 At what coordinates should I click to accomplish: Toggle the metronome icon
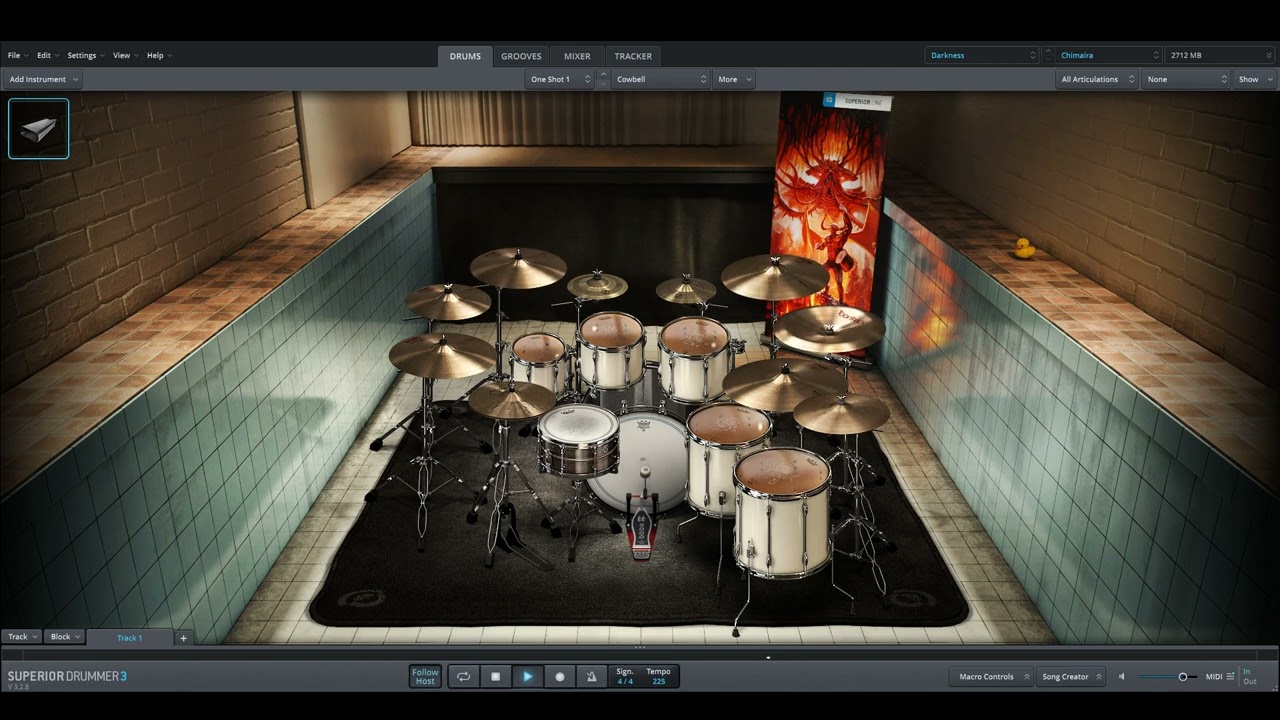pyautogui.click(x=591, y=677)
